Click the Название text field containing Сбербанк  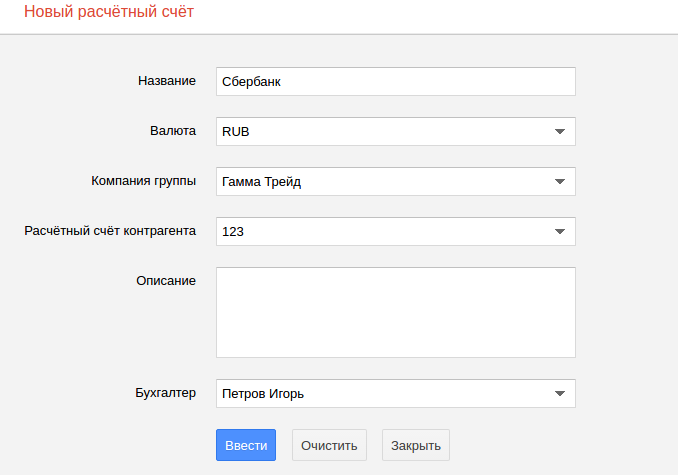395,81
